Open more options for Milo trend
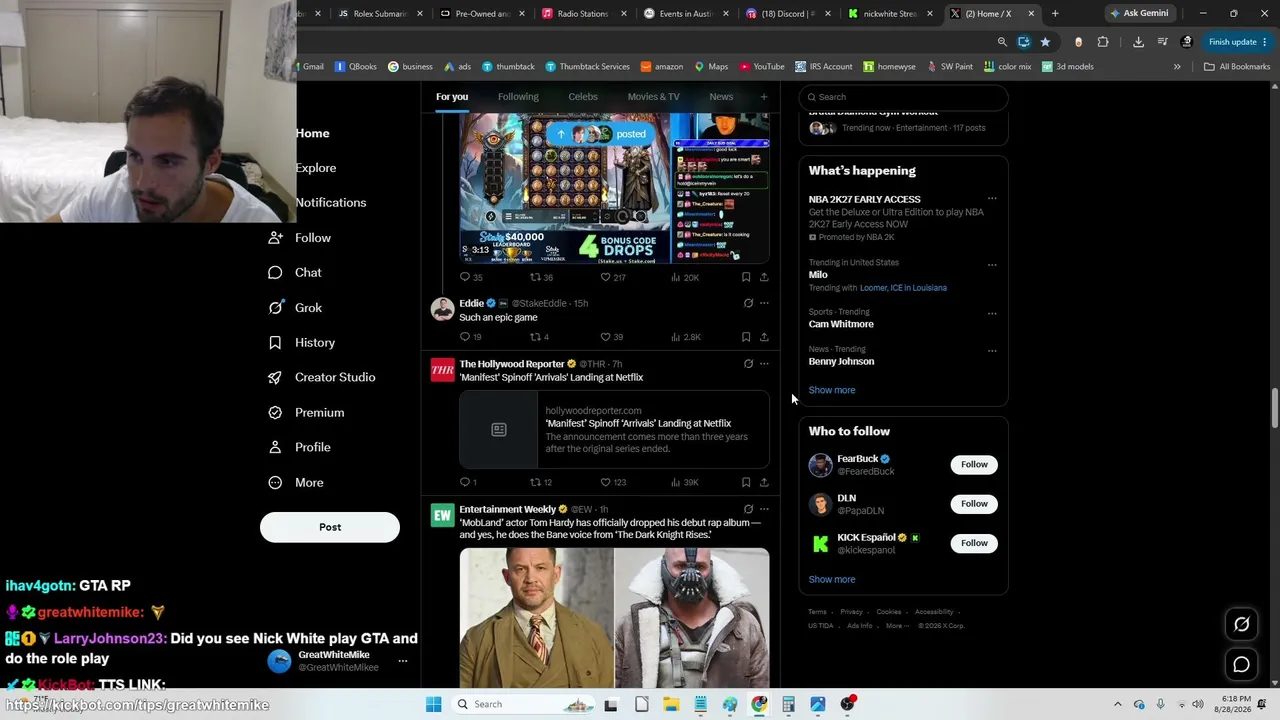 [992, 265]
